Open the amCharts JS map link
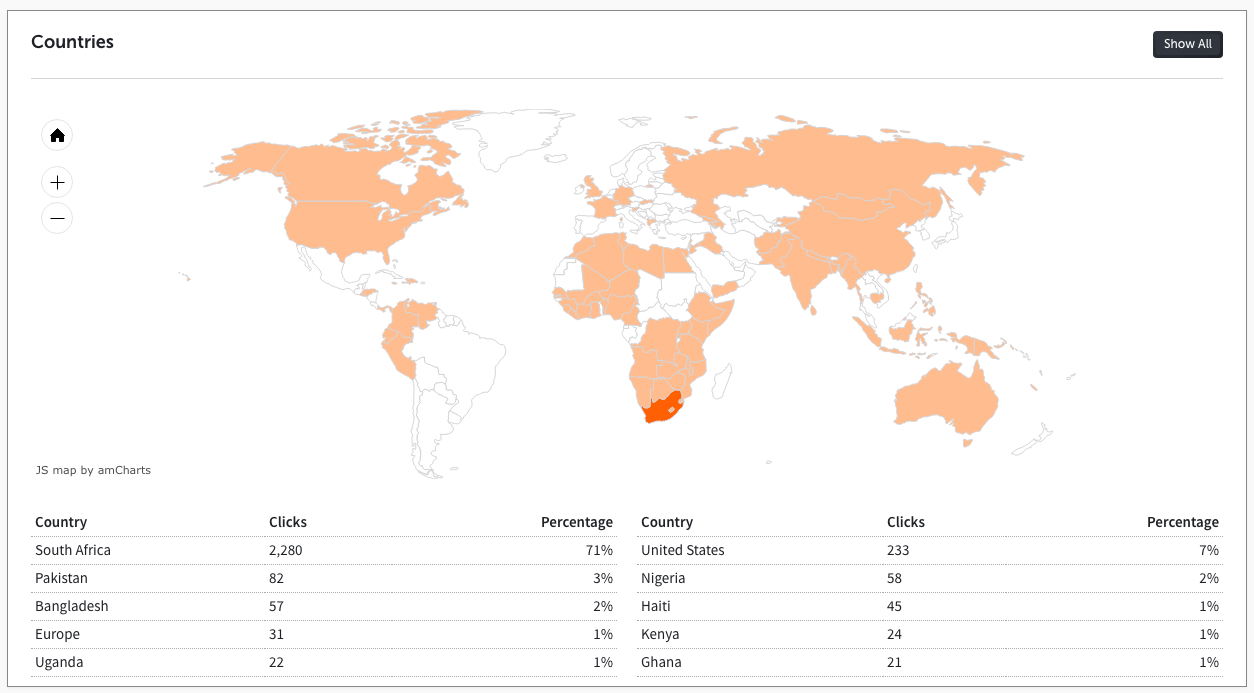The image size is (1254, 693). (x=93, y=470)
